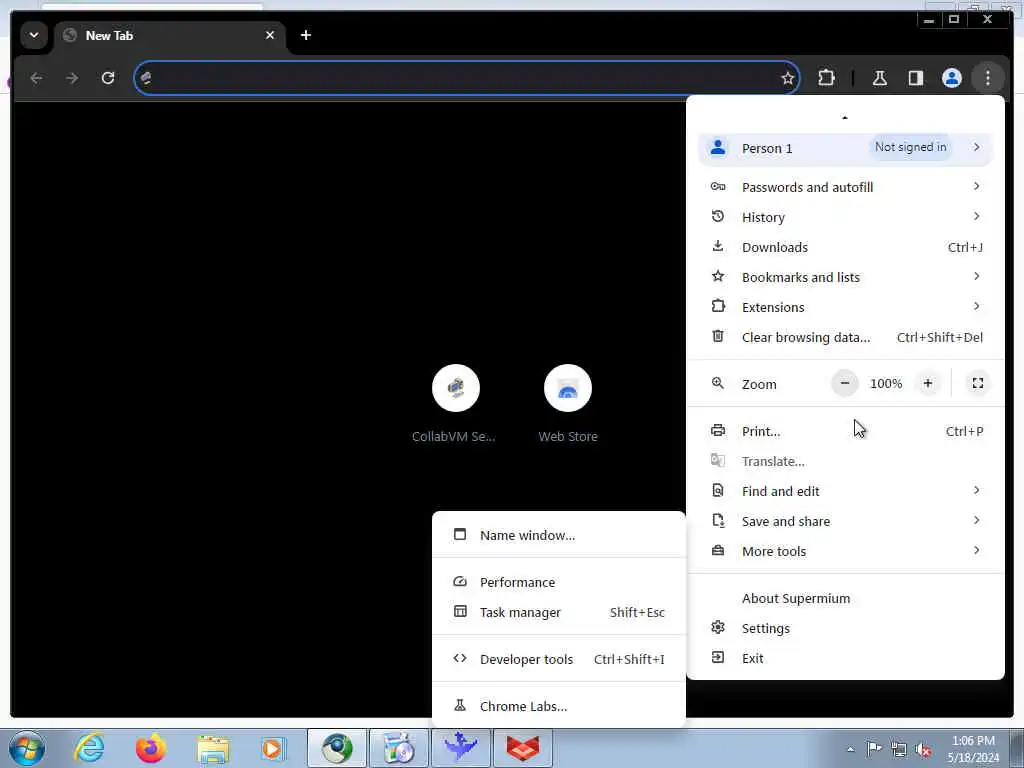Click the 100% zoom value
This screenshot has height=768, width=1024.
point(886,383)
